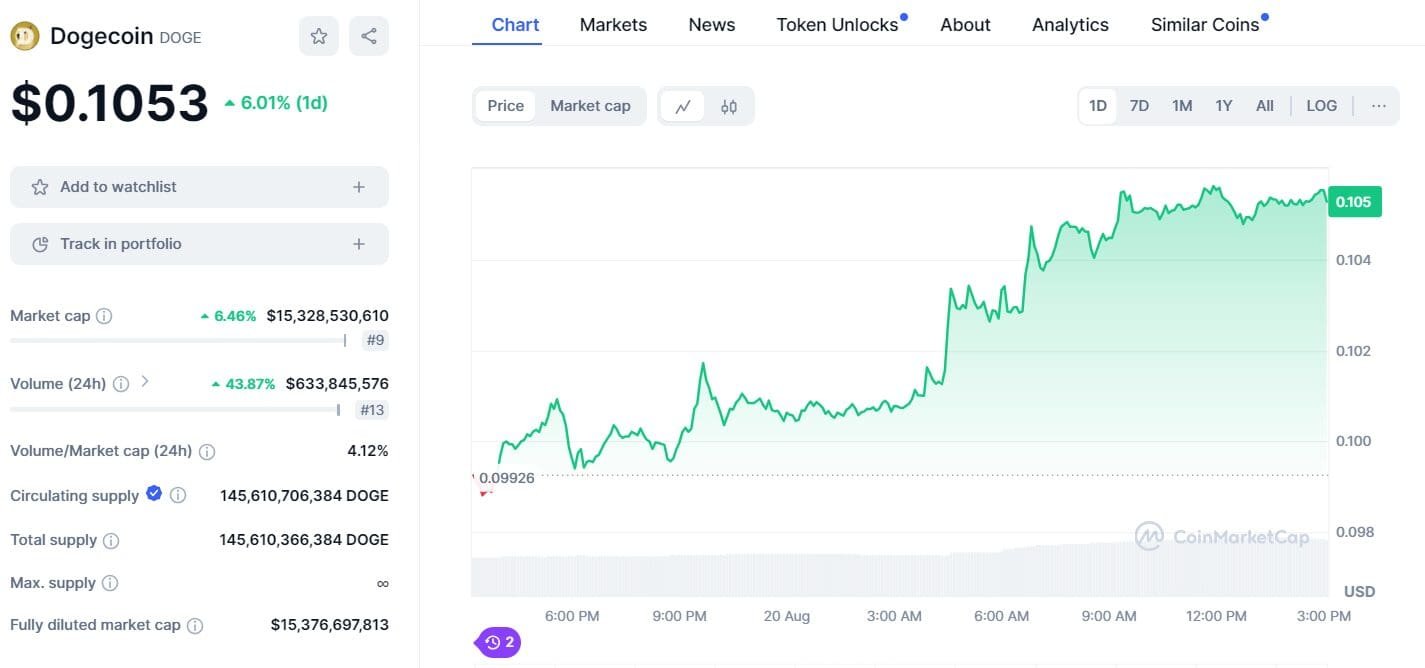Screen dimensions: 1425x668
Task: Click the purple clock badge showing 2
Action: point(497,642)
